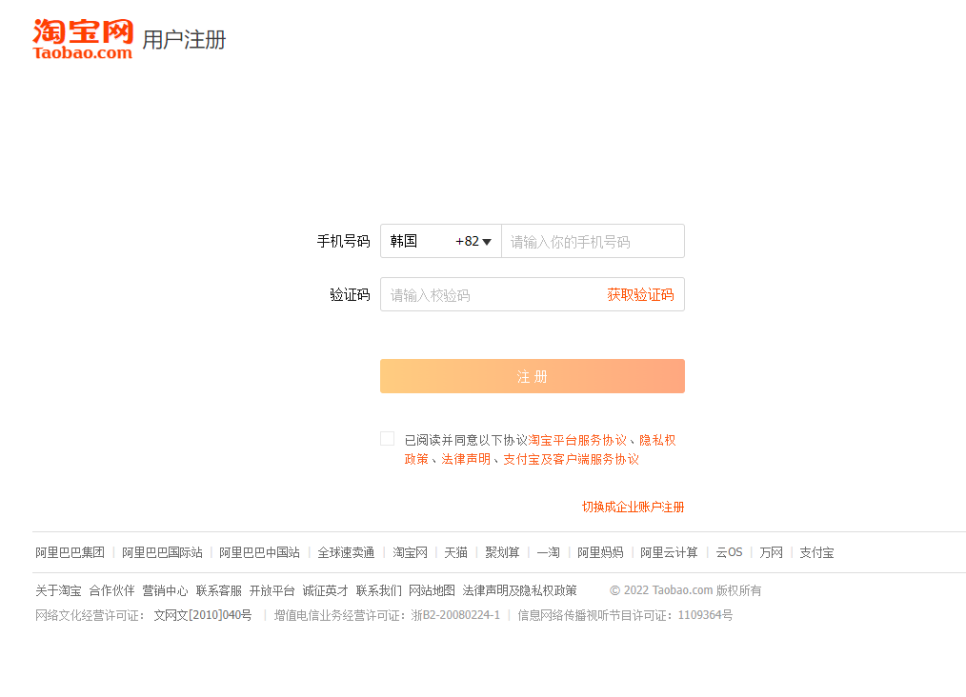
Task: Click the 用户注册 page title
Action: (184, 39)
